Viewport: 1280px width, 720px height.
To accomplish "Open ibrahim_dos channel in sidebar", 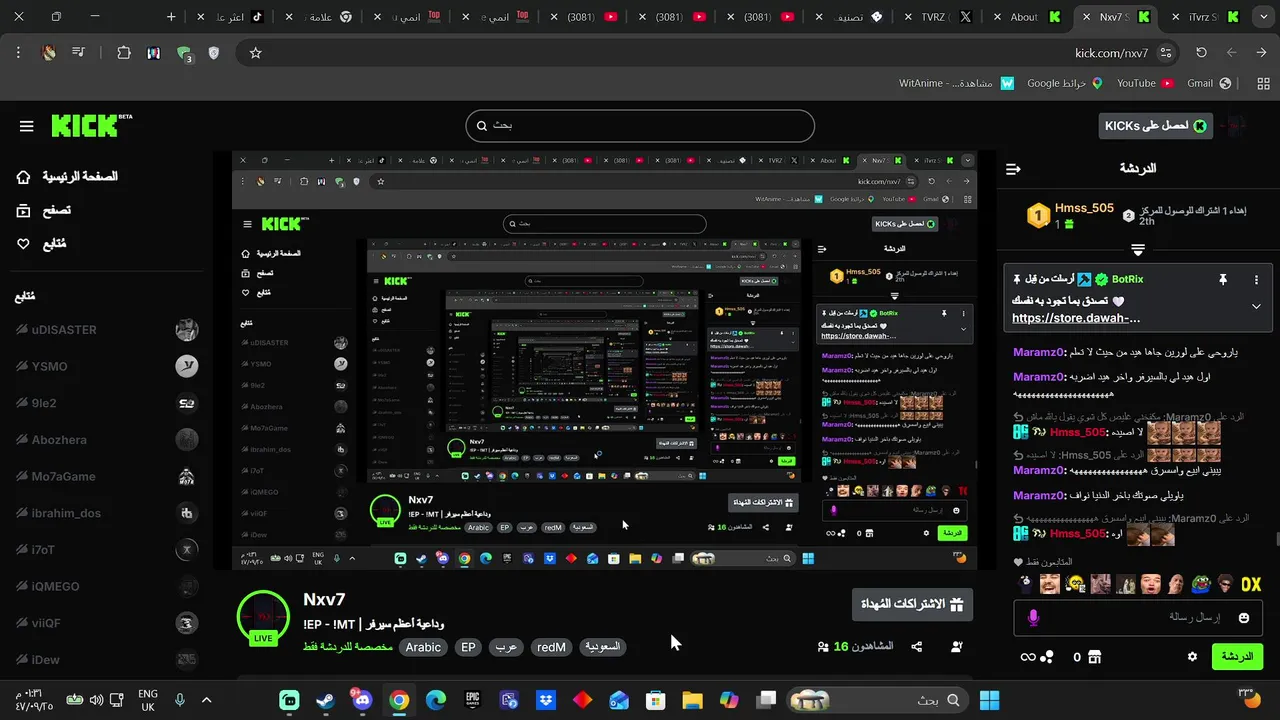I will pyautogui.click(x=105, y=513).
